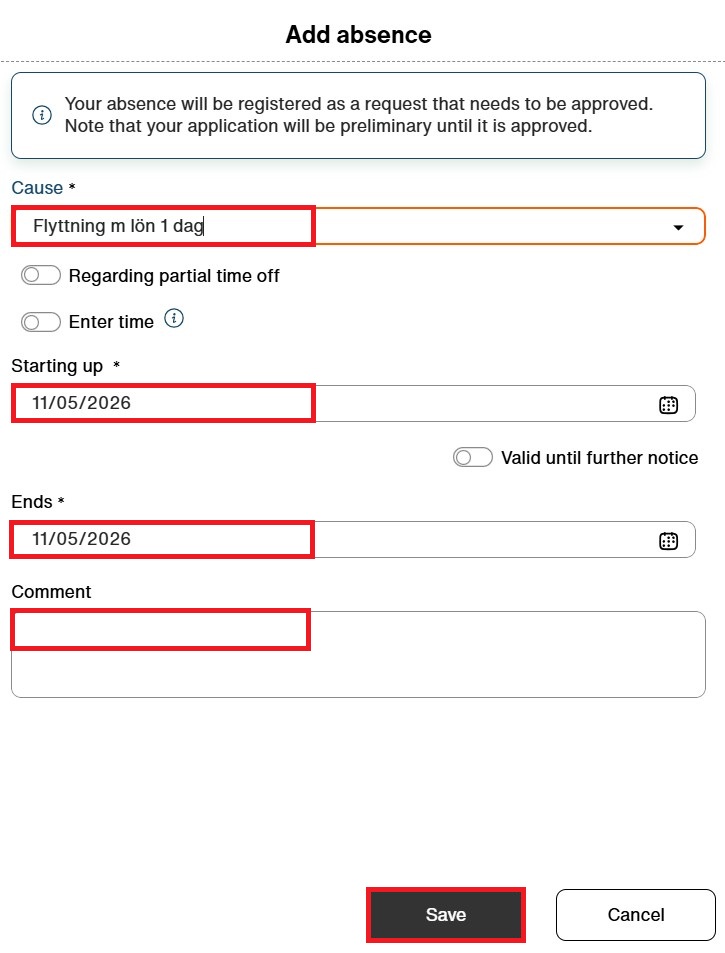The width and height of the screenshot is (725, 953).
Task: Open the calendar picker for Starting up date
Action: 668,405
